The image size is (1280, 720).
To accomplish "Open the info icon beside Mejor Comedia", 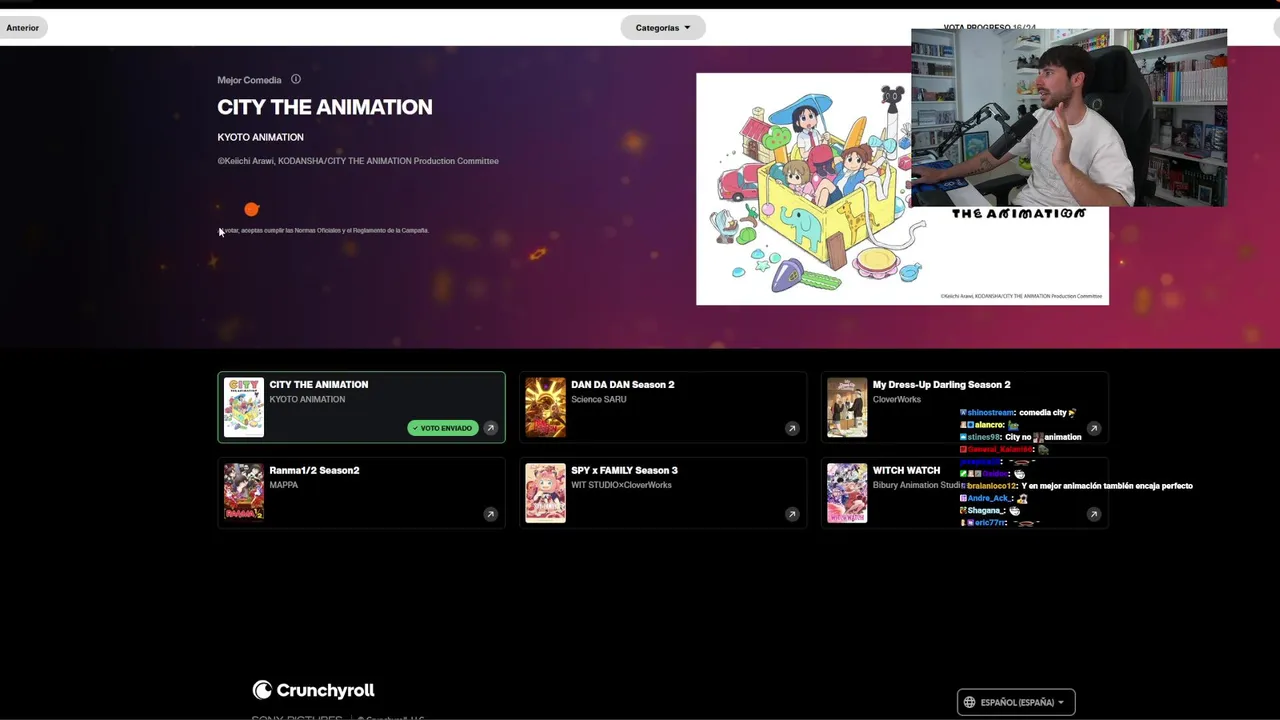I will (295, 79).
